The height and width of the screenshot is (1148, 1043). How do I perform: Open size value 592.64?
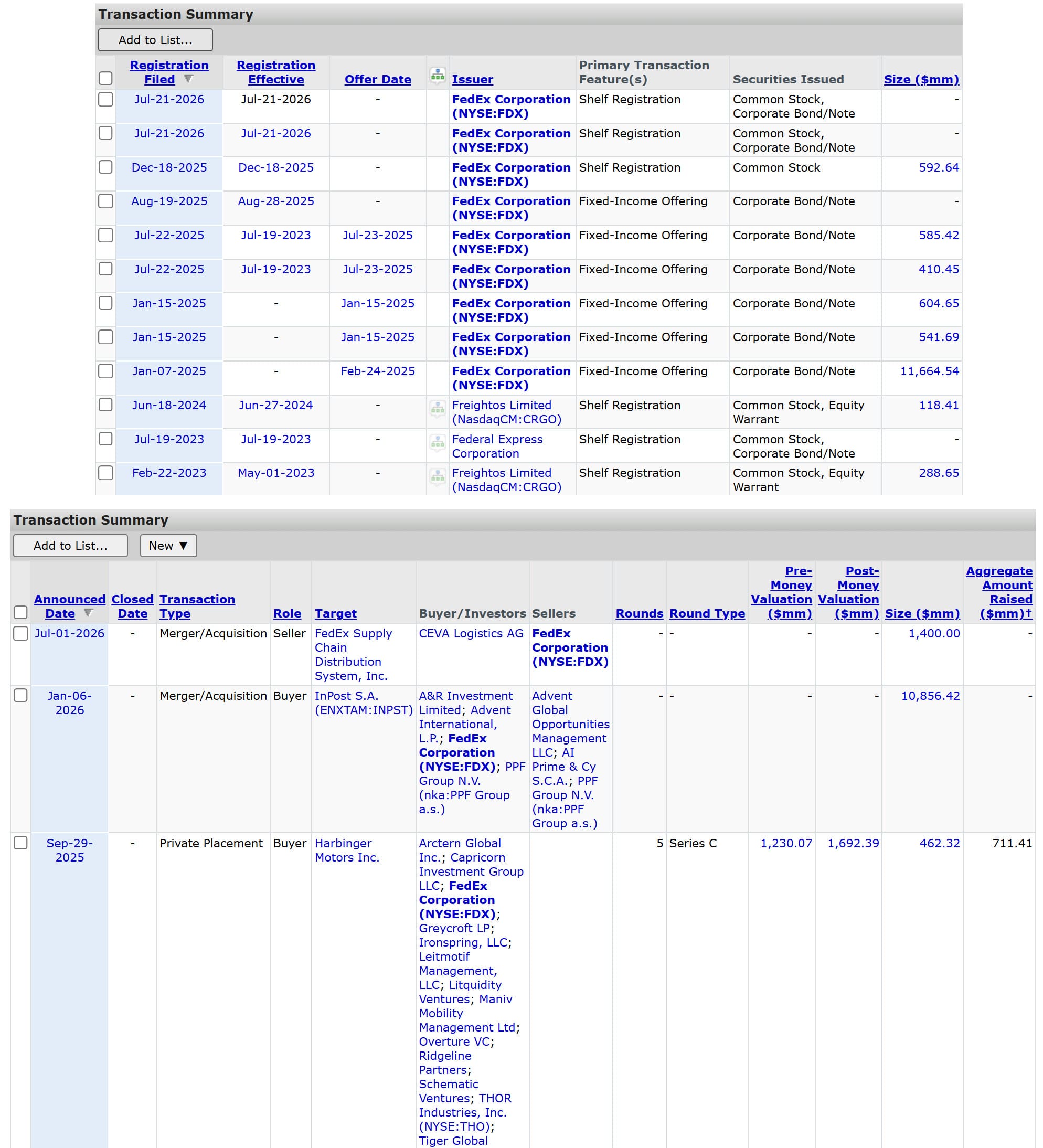(939, 167)
